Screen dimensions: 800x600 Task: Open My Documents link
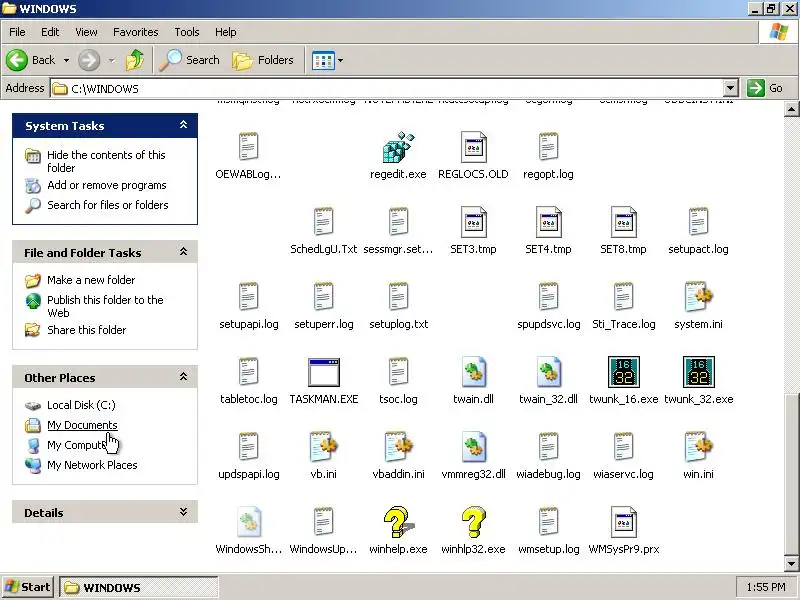(x=82, y=425)
